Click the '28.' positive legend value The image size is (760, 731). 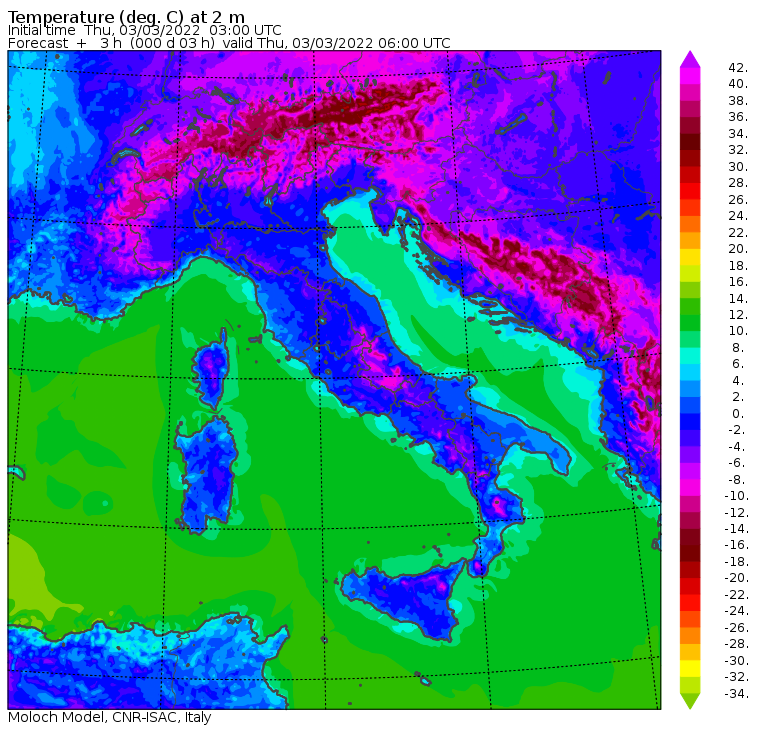(738, 183)
